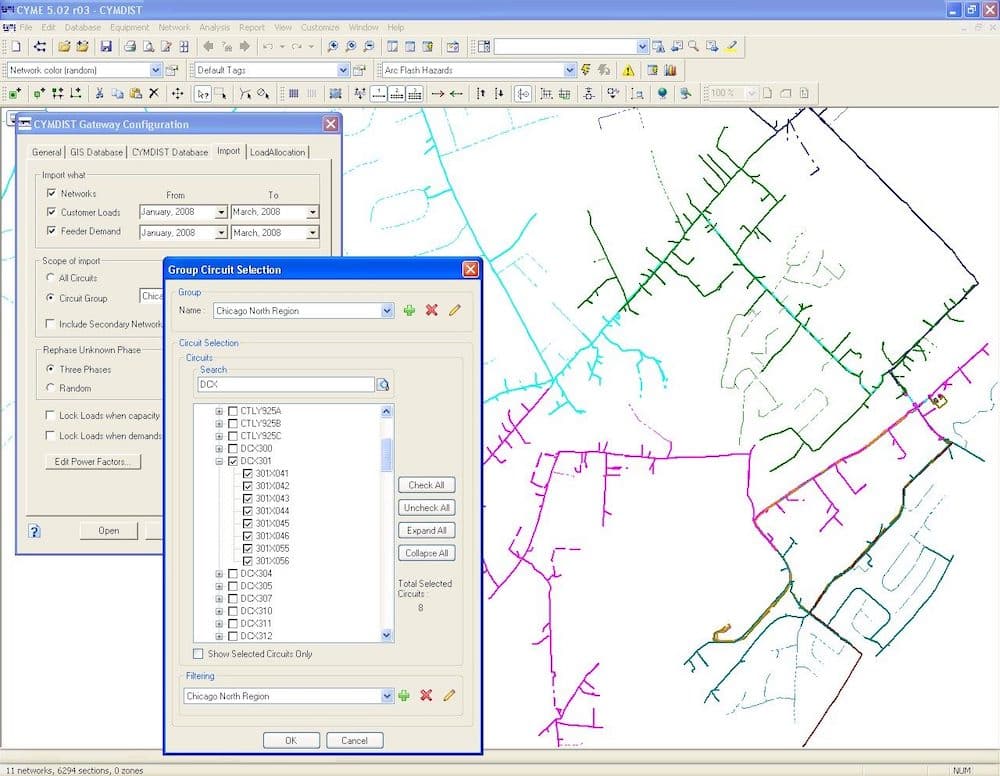
Task: Click the lightning bolt analysis icon
Action: coord(585,70)
